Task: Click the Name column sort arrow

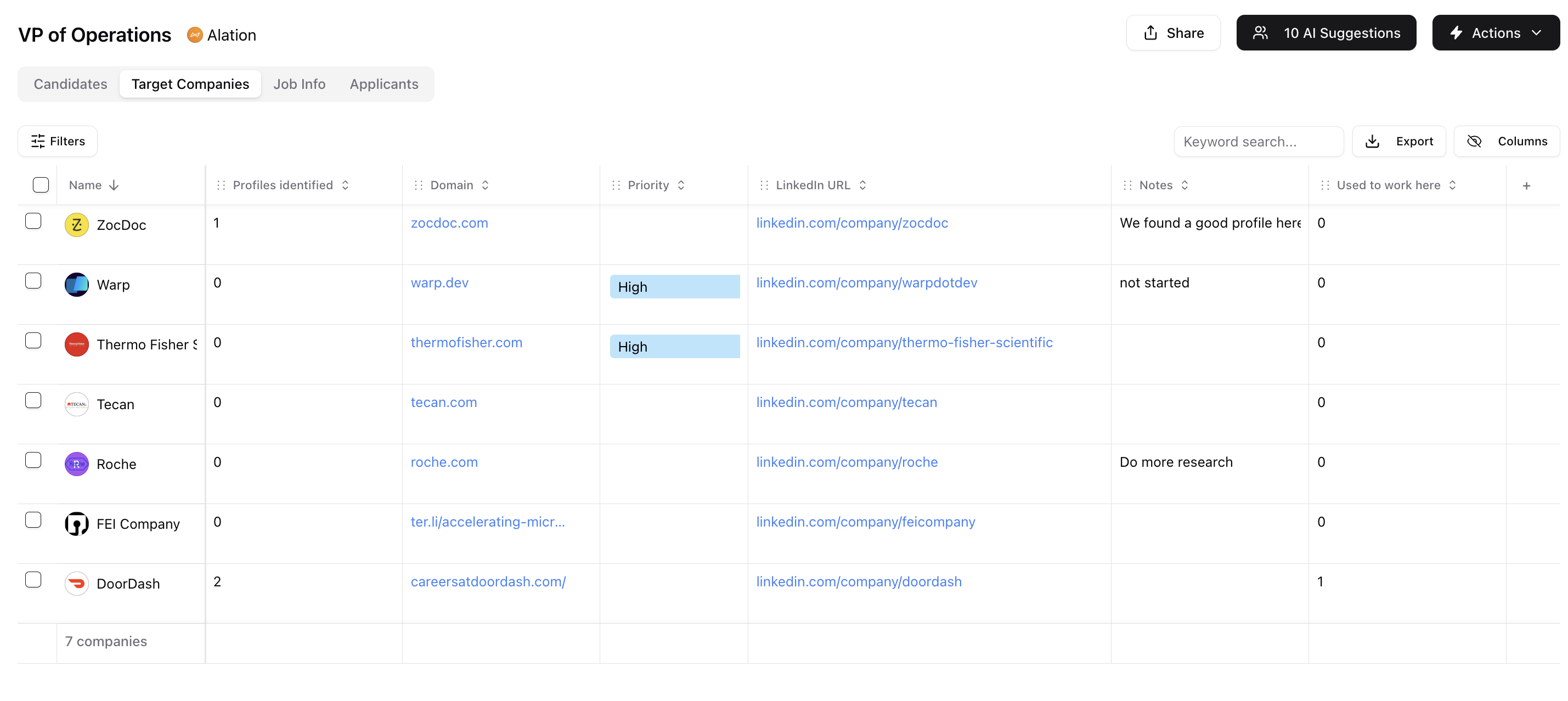Action: (x=114, y=185)
